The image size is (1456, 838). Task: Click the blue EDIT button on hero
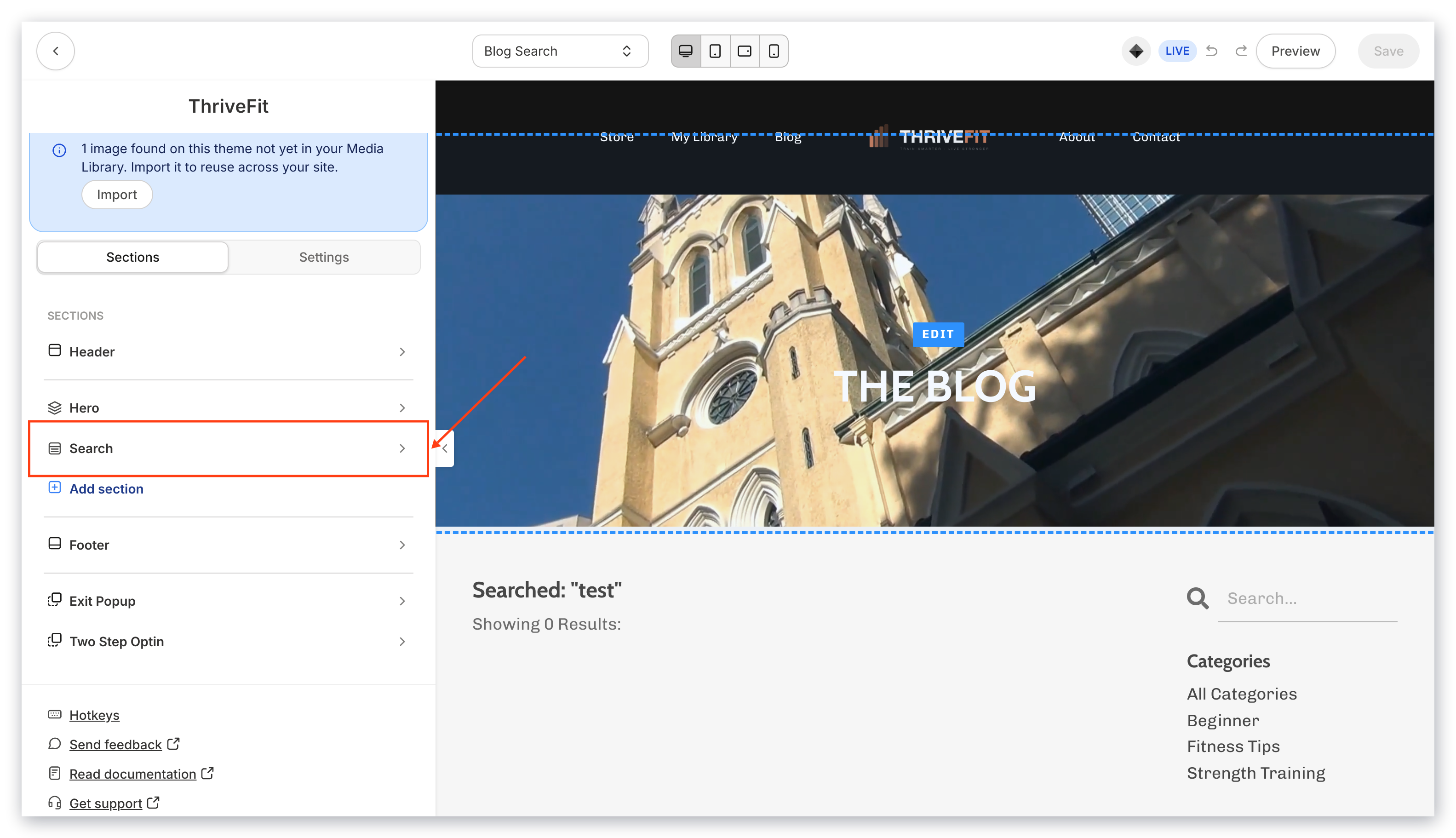pos(938,334)
